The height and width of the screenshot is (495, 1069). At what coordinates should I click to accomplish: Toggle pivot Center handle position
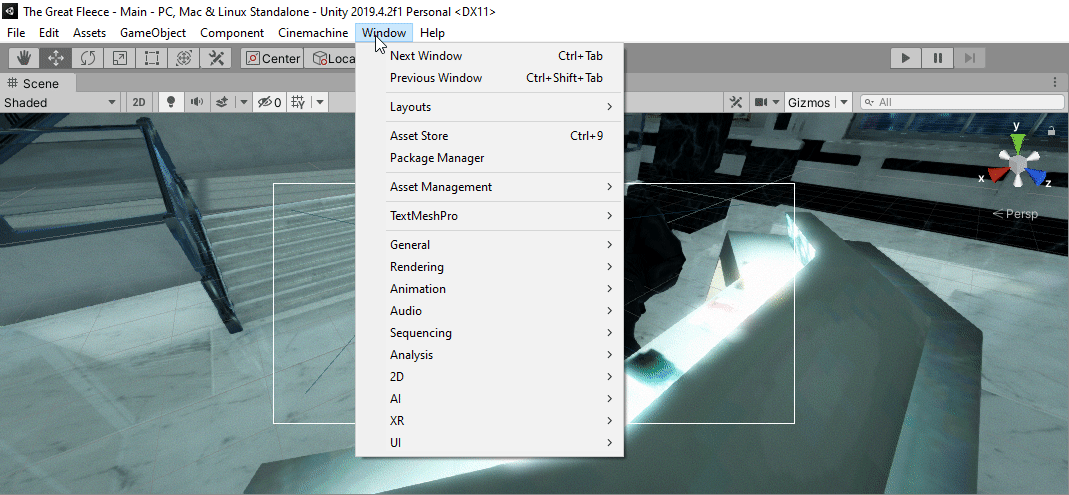tap(273, 59)
